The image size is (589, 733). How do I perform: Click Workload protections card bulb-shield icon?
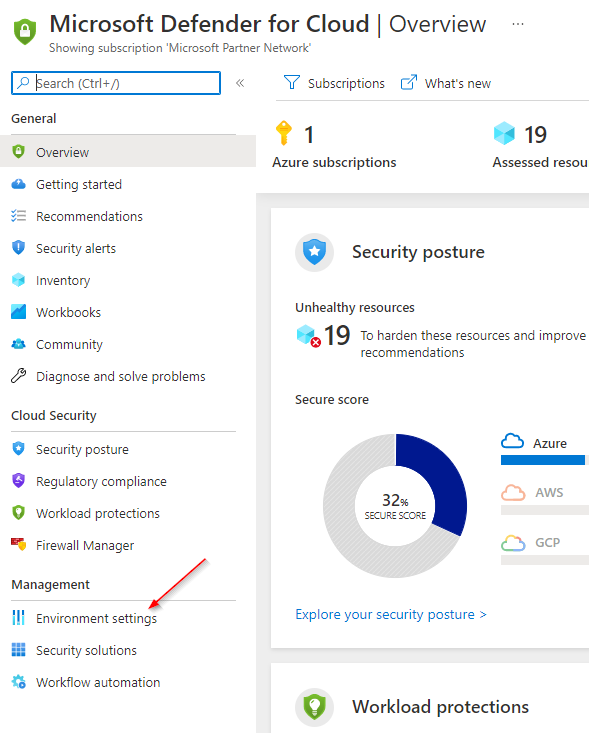coord(314,707)
